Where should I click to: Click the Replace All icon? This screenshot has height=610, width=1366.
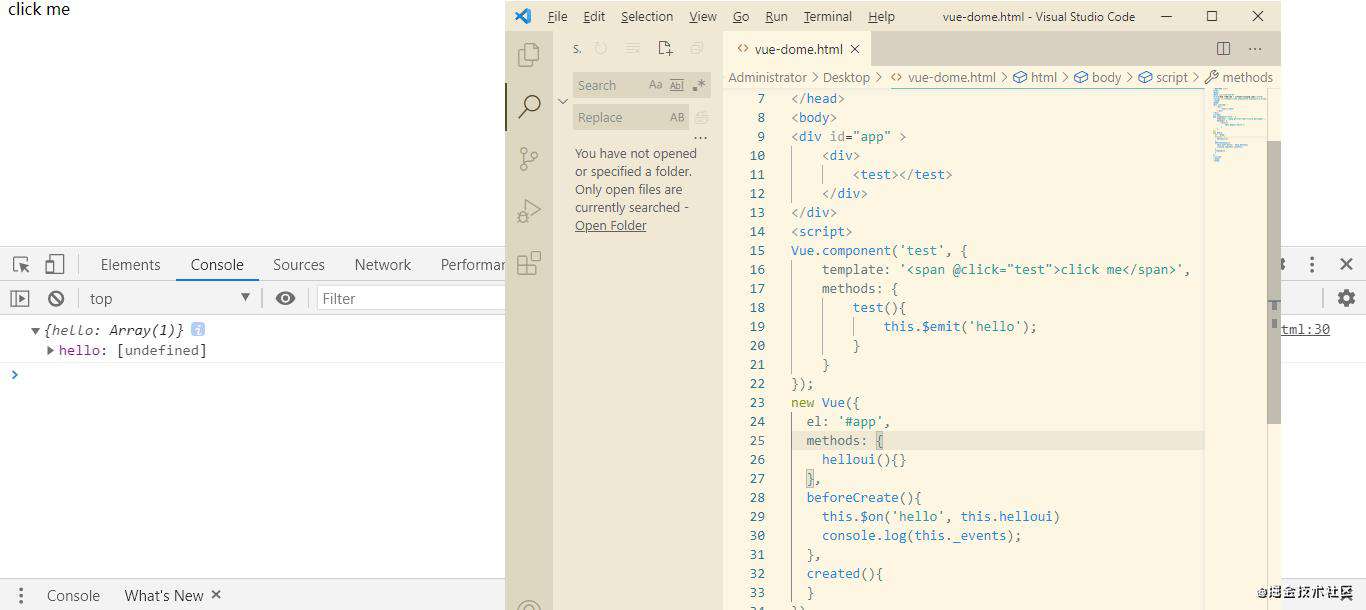[x=702, y=118]
